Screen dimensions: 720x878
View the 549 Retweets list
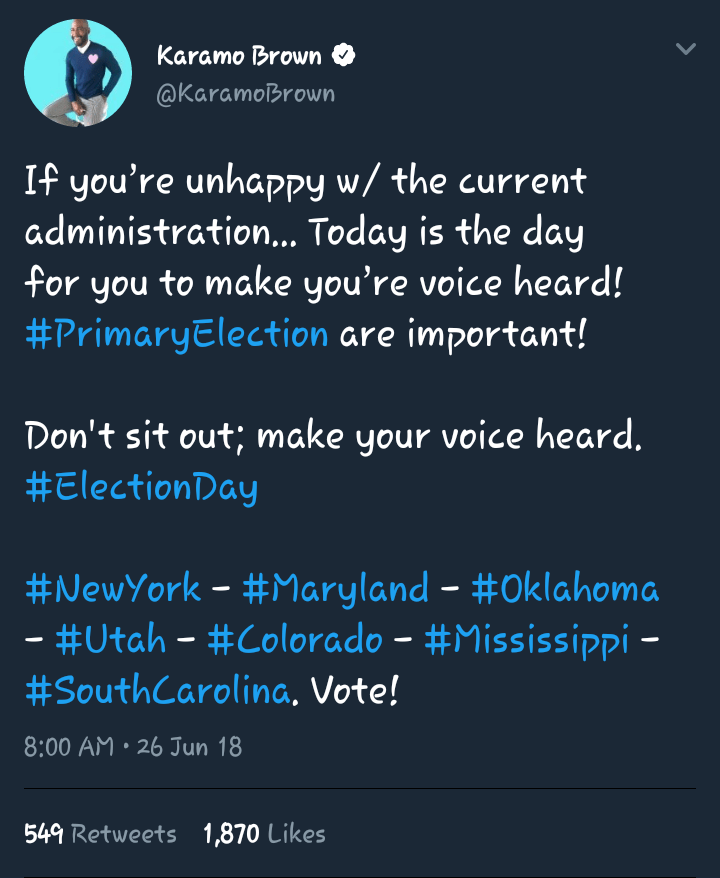pyautogui.click(x=100, y=833)
